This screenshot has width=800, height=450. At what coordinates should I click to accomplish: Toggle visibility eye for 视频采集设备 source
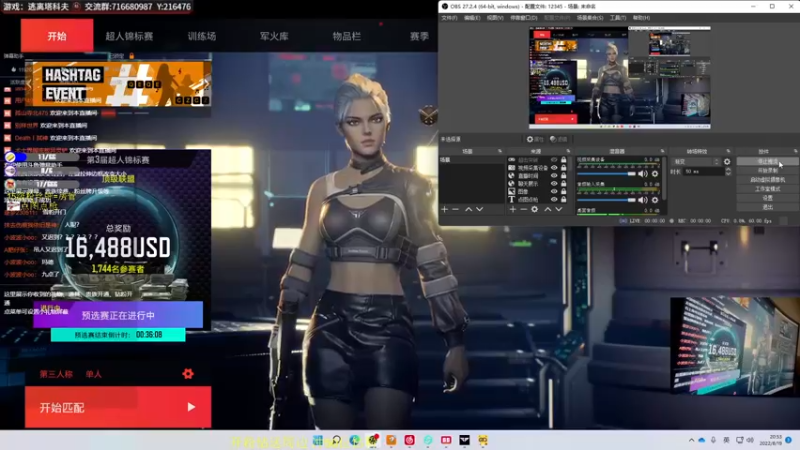pos(554,168)
